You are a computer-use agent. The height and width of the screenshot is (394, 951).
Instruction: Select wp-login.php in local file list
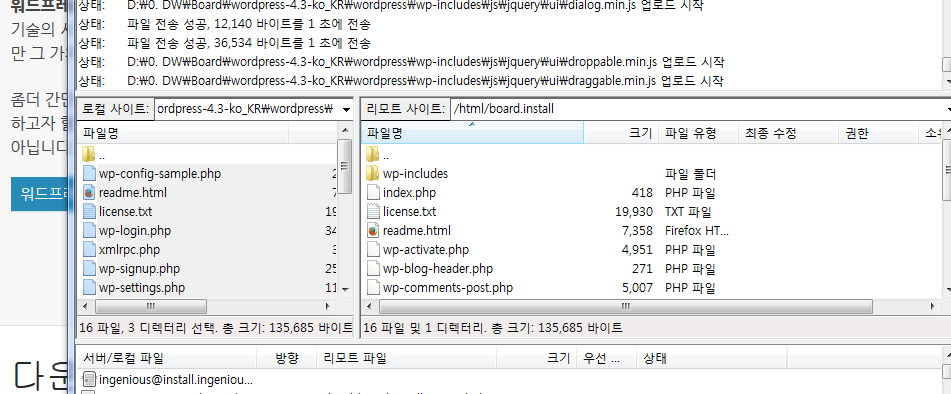click(135, 230)
